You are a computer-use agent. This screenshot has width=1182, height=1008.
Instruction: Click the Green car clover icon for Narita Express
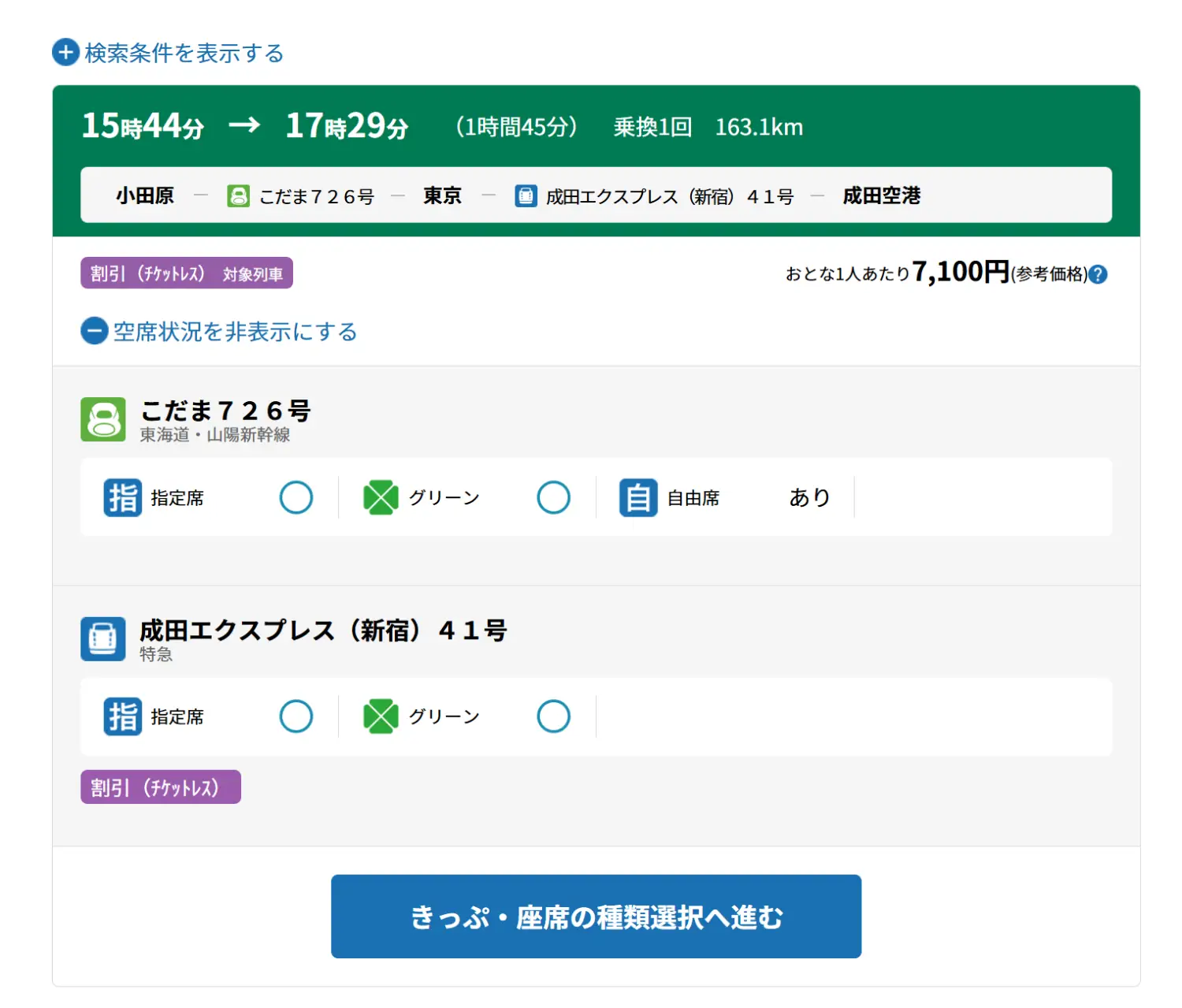pos(381,716)
